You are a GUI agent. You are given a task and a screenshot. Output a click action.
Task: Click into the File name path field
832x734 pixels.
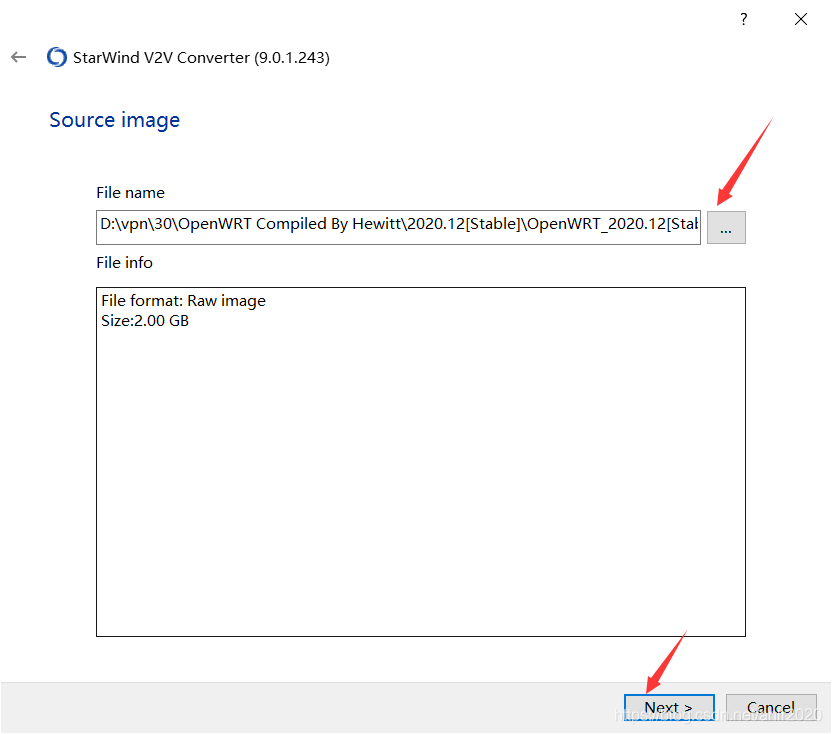[398, 227]
